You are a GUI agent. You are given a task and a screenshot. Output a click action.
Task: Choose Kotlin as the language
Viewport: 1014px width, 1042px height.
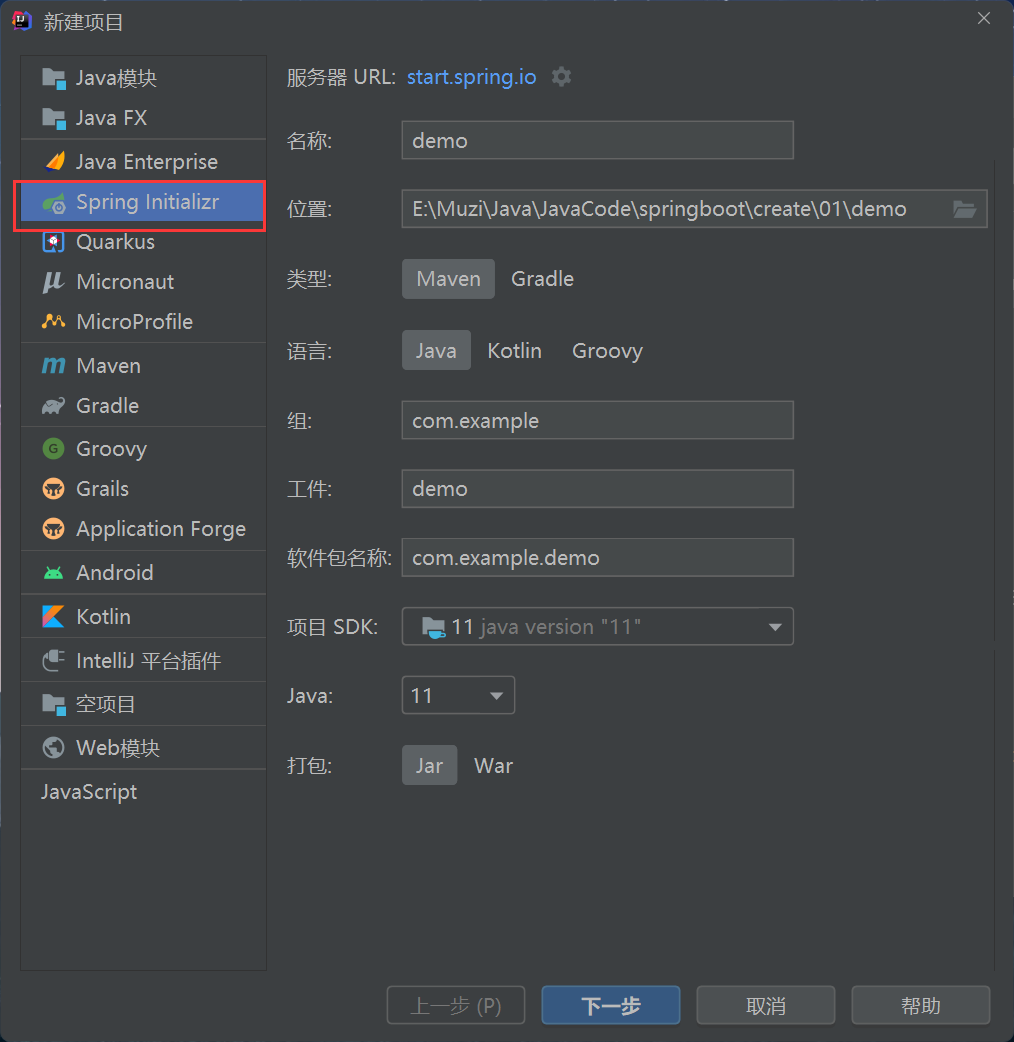click(x=514, y=350)
